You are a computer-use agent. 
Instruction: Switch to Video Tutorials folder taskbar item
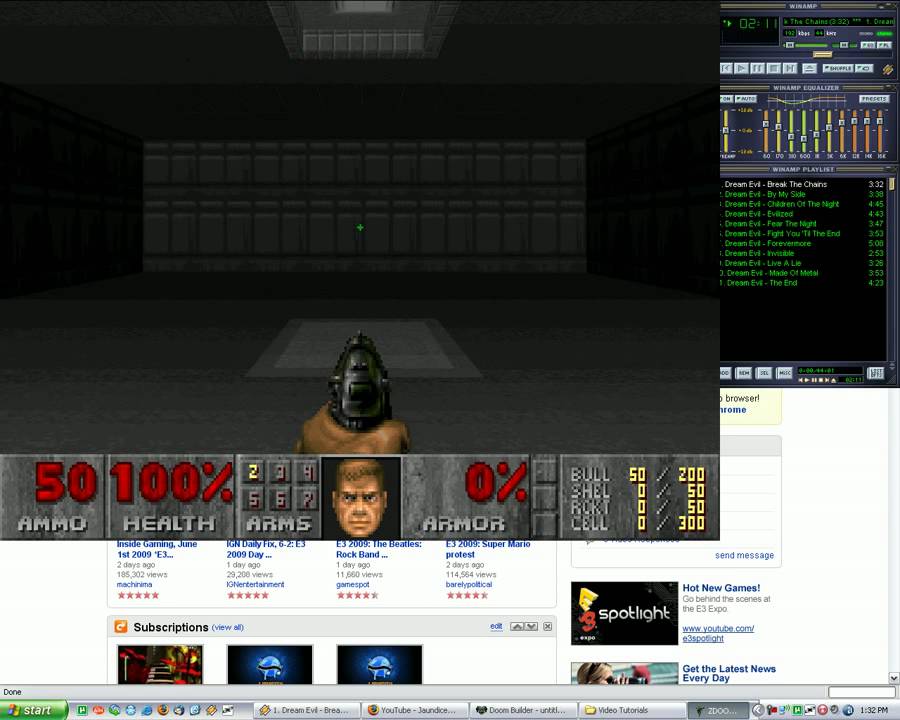631,710
